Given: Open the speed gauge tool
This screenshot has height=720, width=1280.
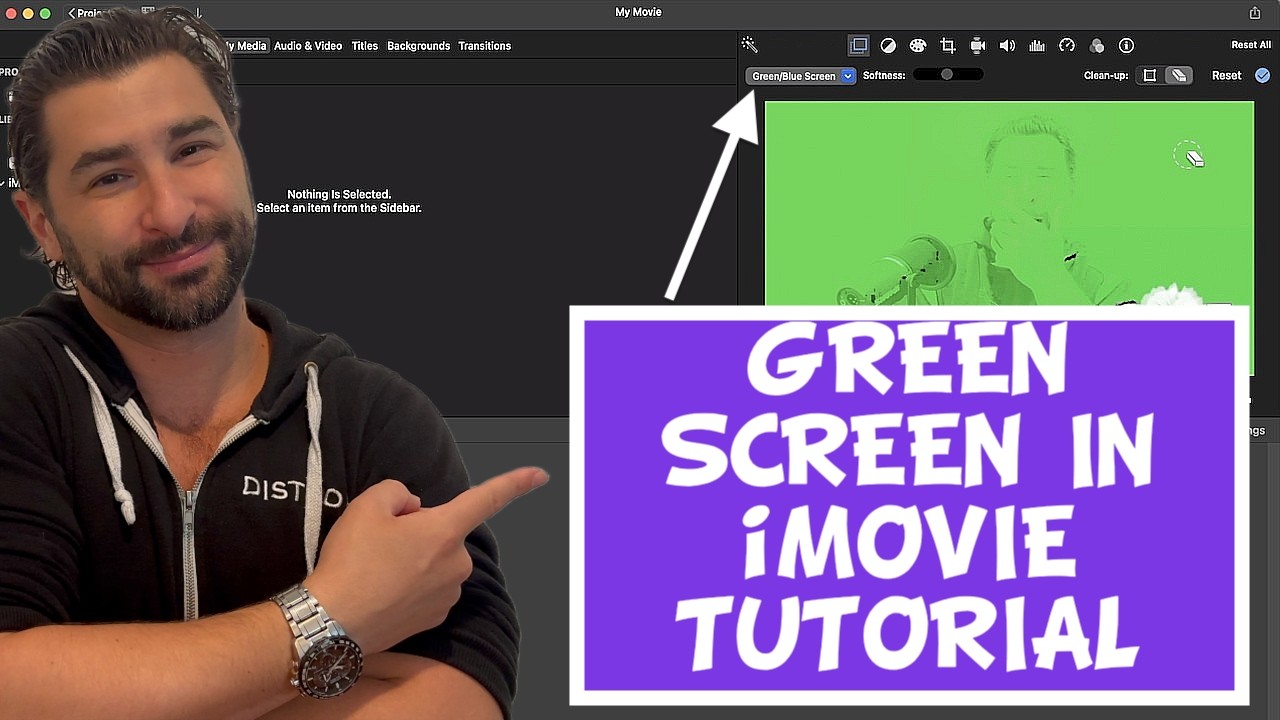Looking at the screenshot, I should point(1067,46).
